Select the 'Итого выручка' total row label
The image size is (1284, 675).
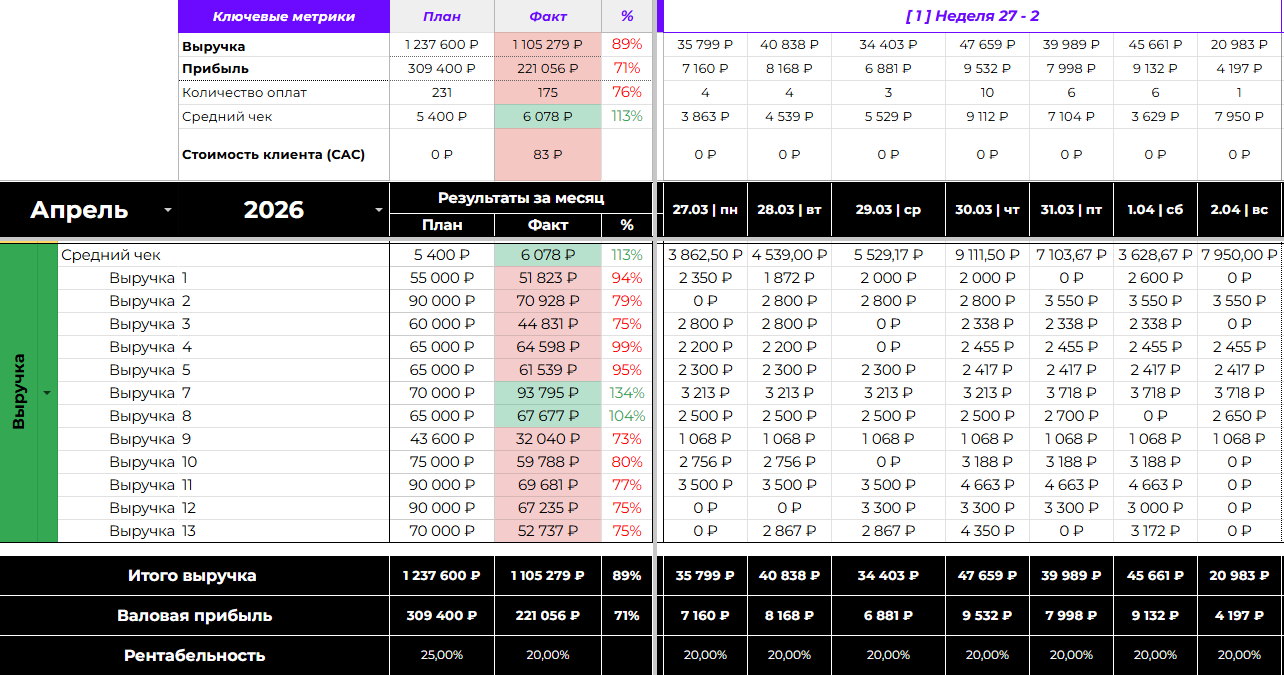pos(192,576)
